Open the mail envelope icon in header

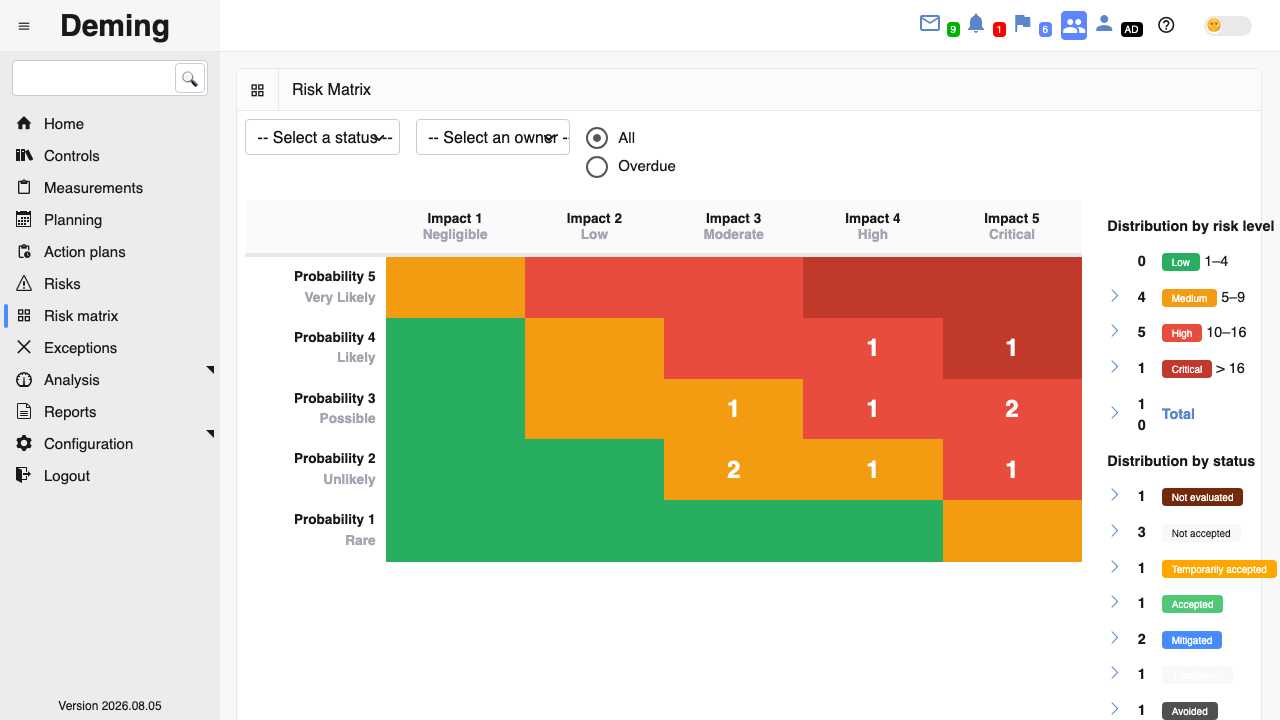930,23
